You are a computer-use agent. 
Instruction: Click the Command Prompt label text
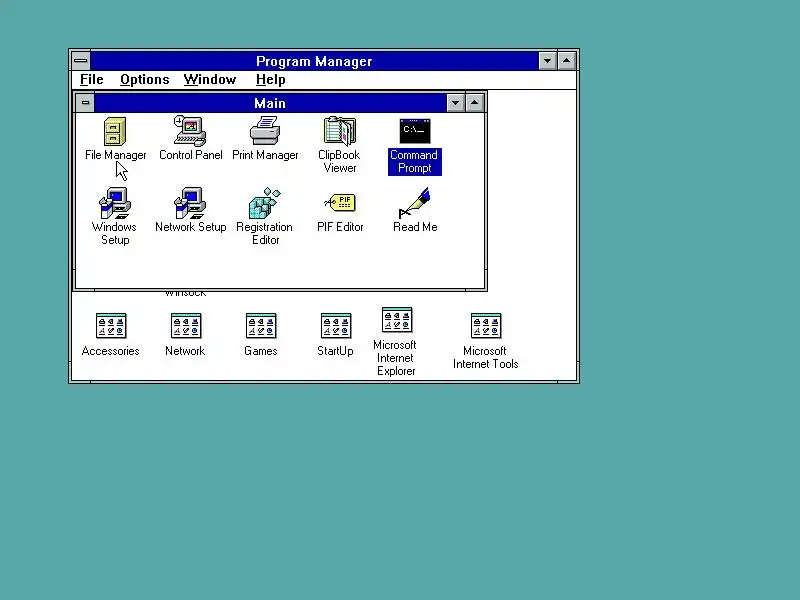coord(414,161)
